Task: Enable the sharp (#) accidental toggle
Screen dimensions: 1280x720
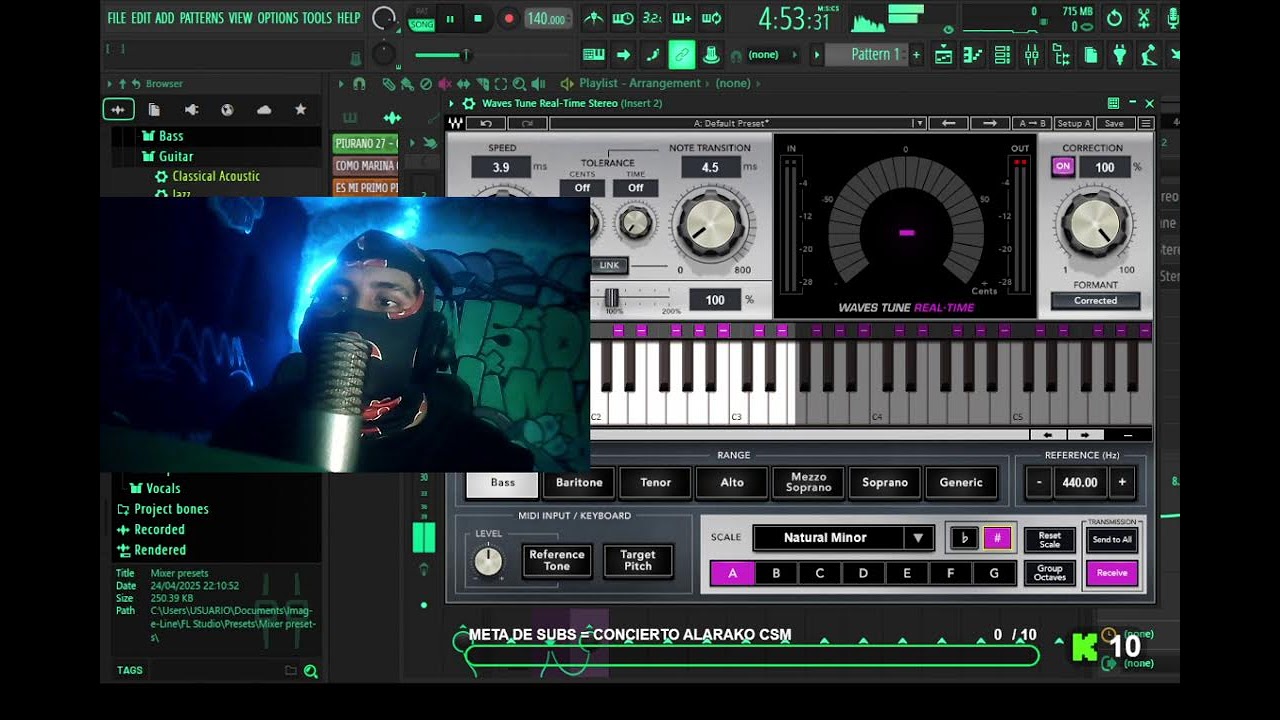Action: [x=997, y=538]
